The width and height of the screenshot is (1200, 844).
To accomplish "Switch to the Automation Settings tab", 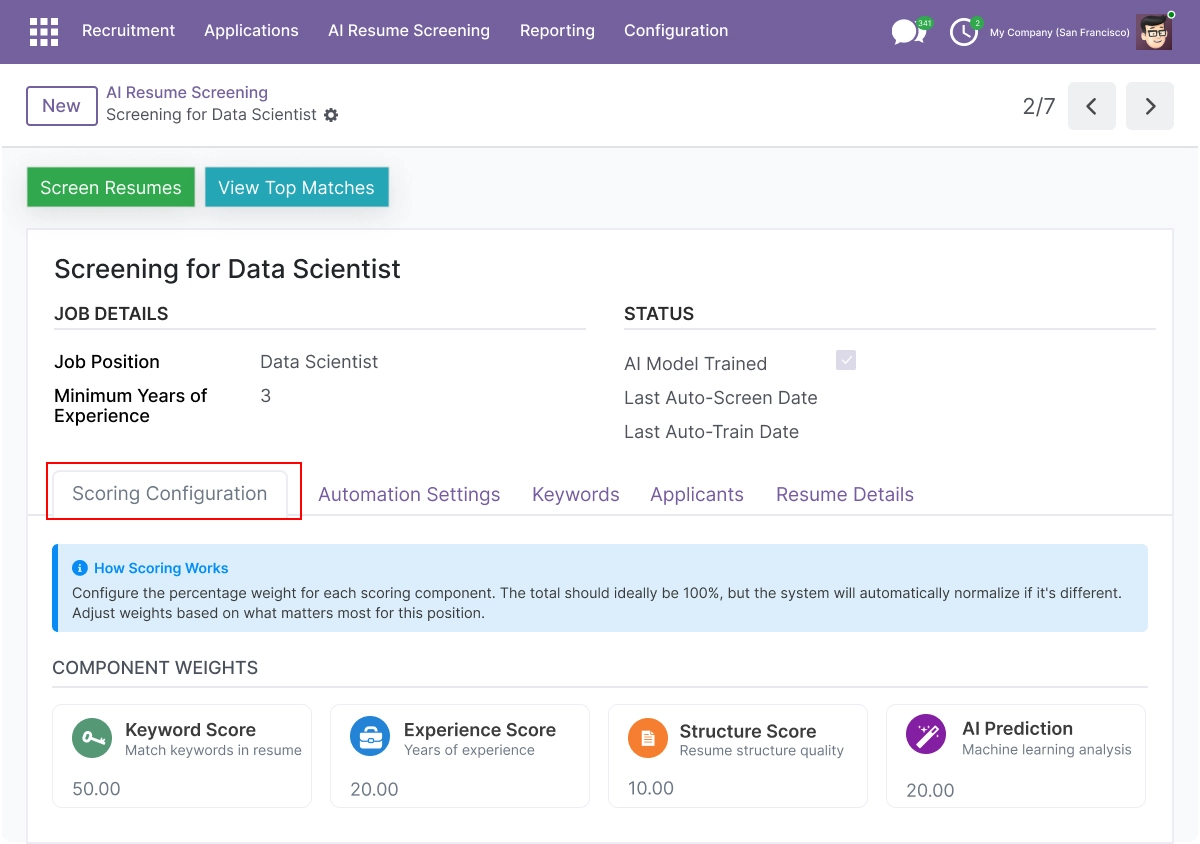I will pyautogui.click(x=409, y=494).
